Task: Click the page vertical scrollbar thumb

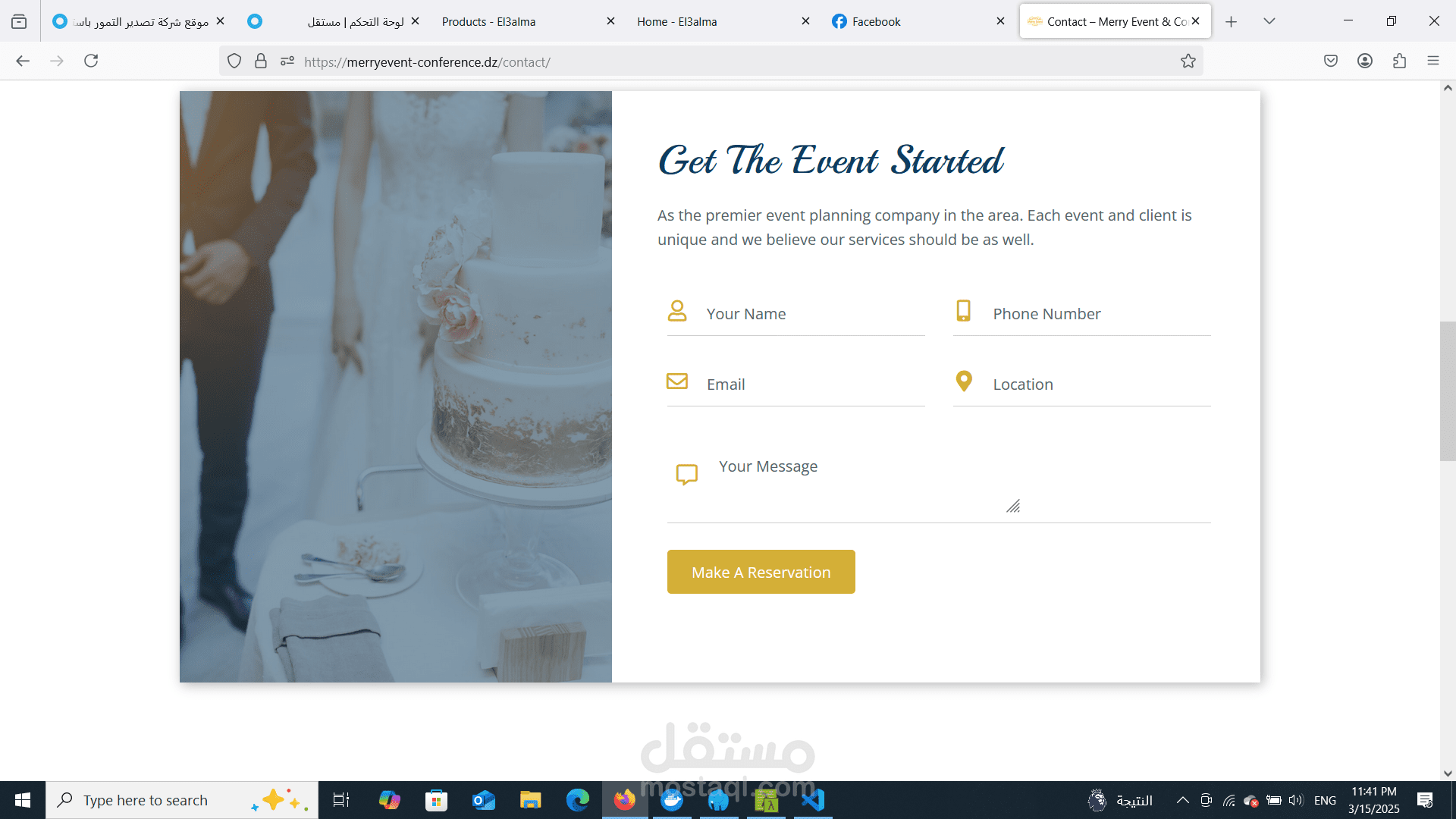Action: (1448, 391)
